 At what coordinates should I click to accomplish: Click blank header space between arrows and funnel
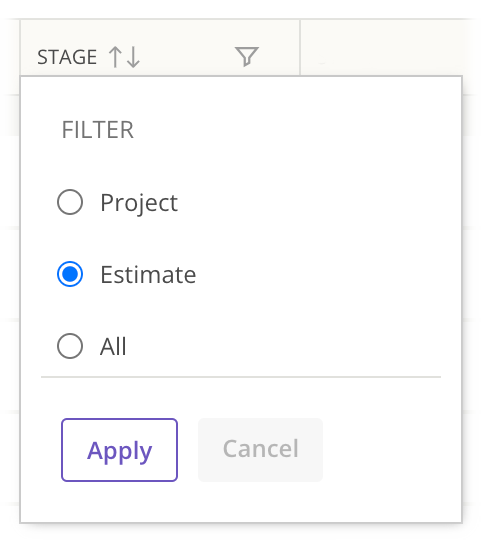(x=187, y=57)
